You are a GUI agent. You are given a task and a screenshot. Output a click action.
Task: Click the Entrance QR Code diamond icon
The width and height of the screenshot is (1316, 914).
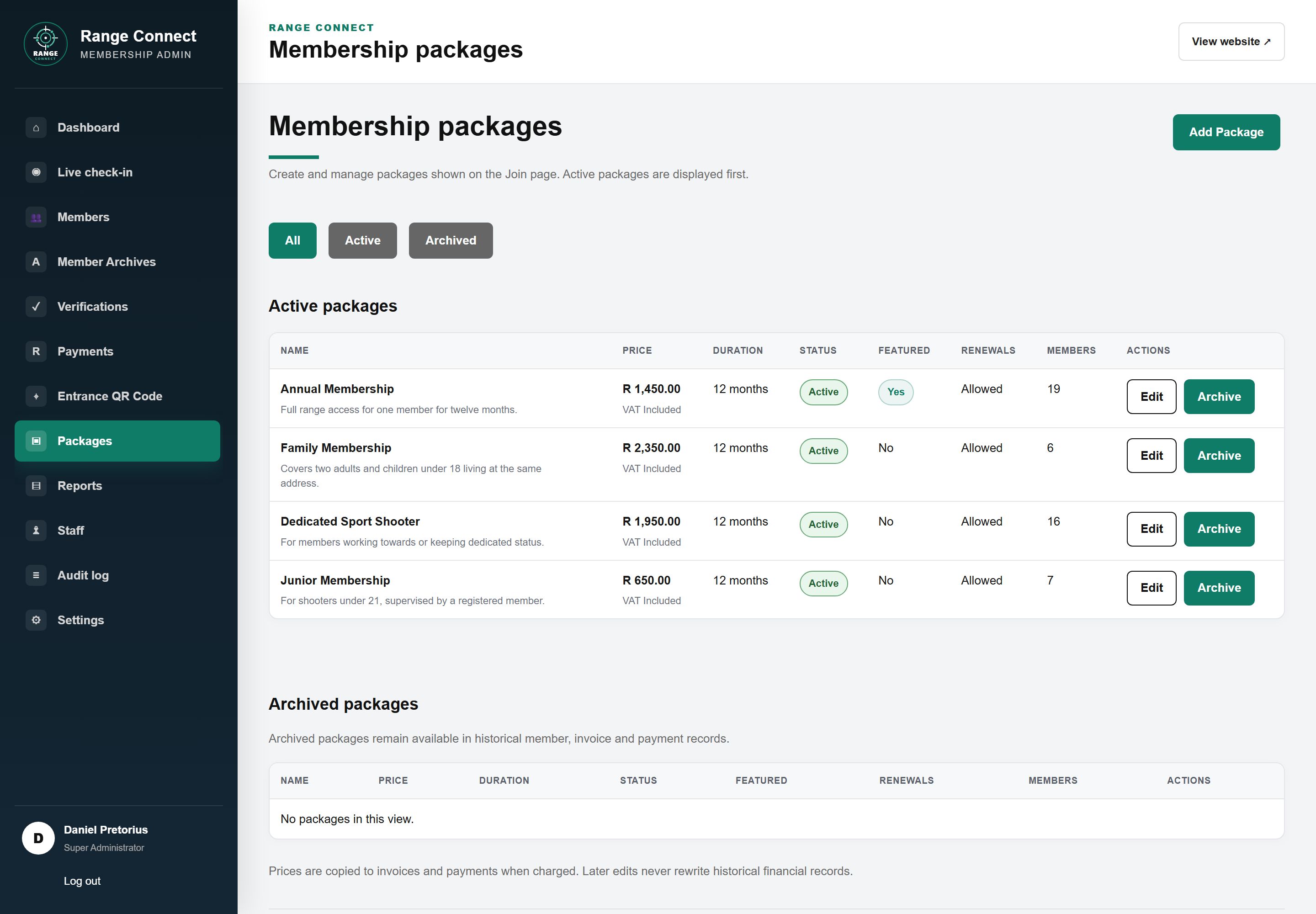point(36,396)
